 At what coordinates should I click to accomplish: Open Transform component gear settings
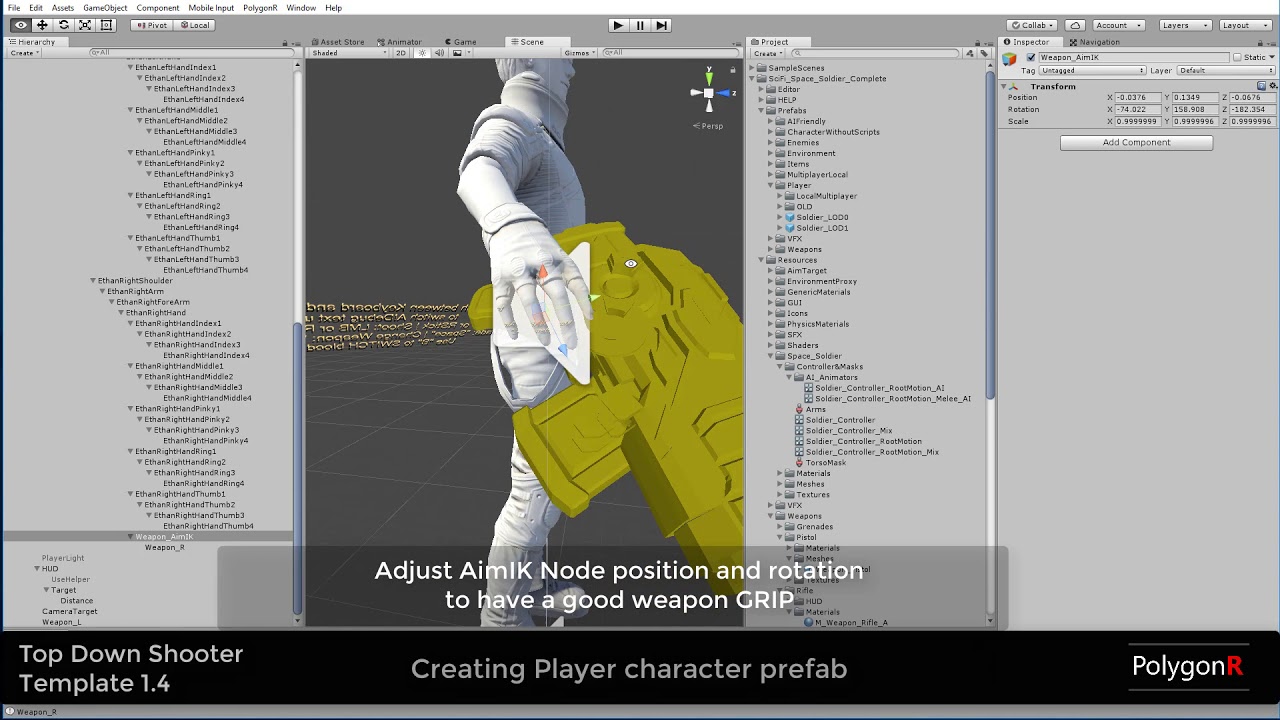1272,86
